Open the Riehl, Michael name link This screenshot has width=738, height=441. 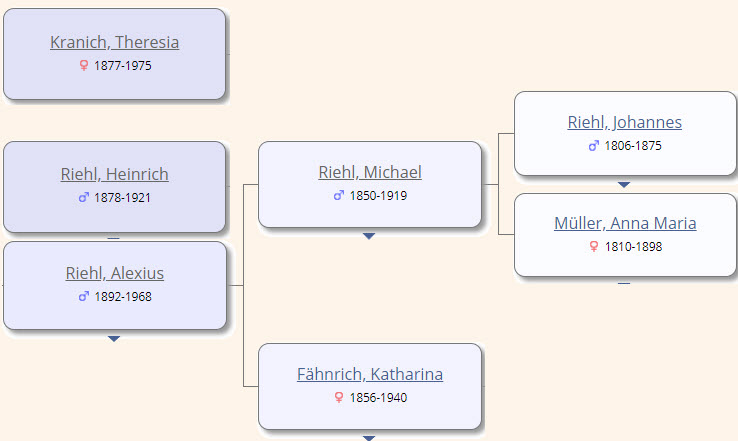pos(370,172)
